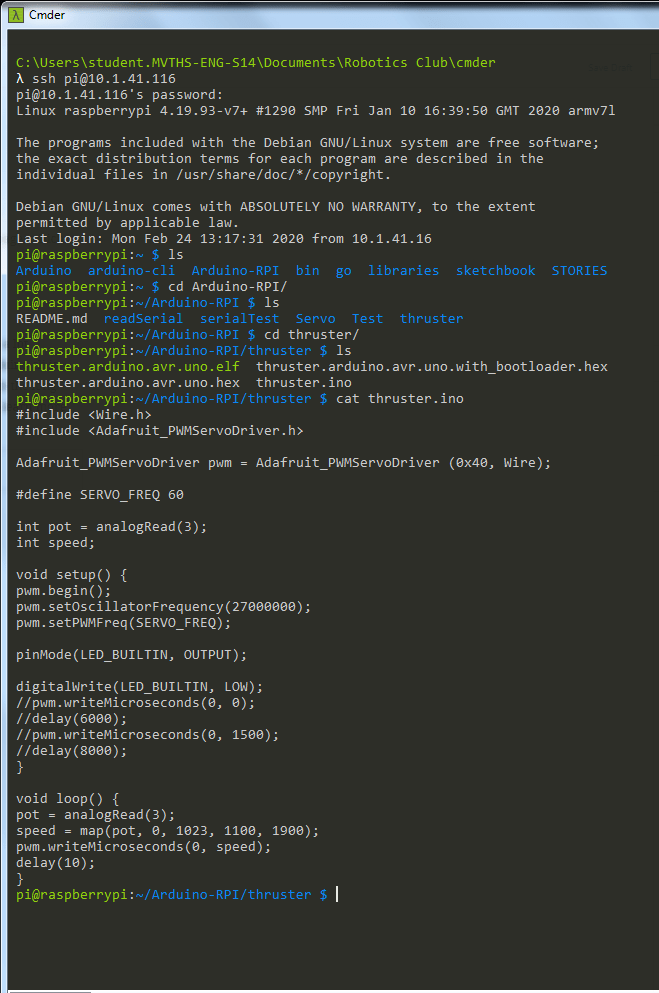
Task: Click the STORIES directory in ls output
Action: click(x=579, y=270)
